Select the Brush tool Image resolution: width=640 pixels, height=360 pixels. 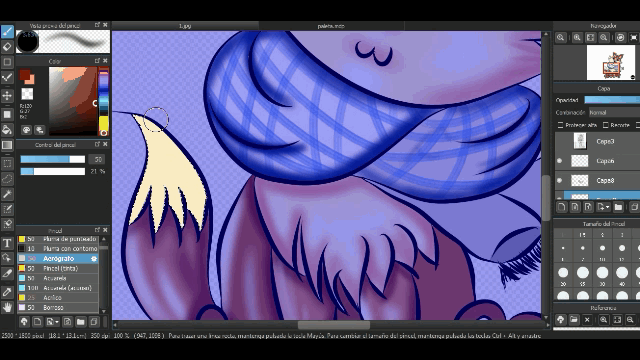7,31
